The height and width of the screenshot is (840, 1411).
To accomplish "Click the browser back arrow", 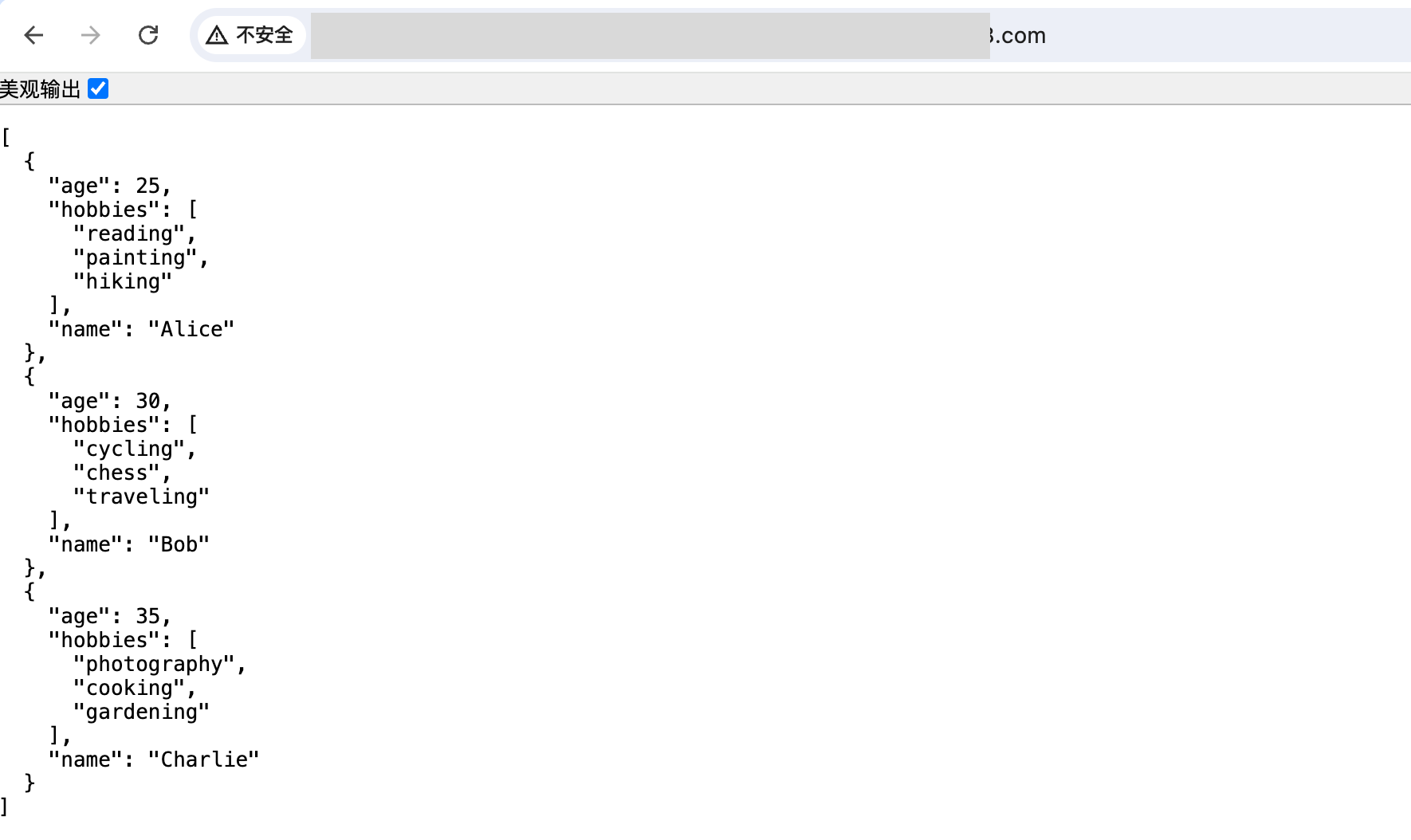I will click(33, 35).
